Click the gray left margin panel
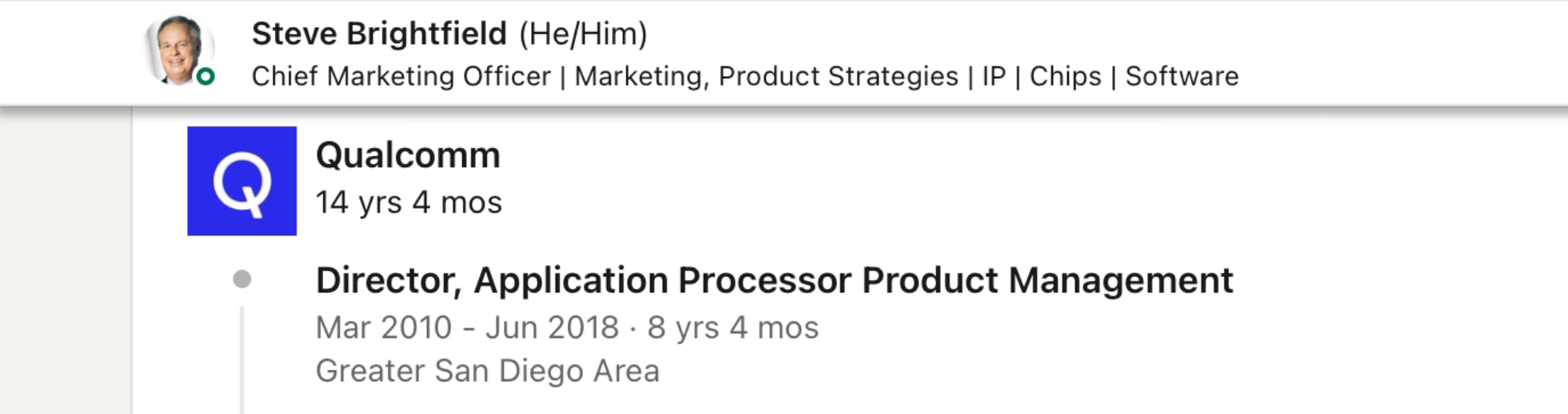This screenshot has height=414, width=1568. 66,264
